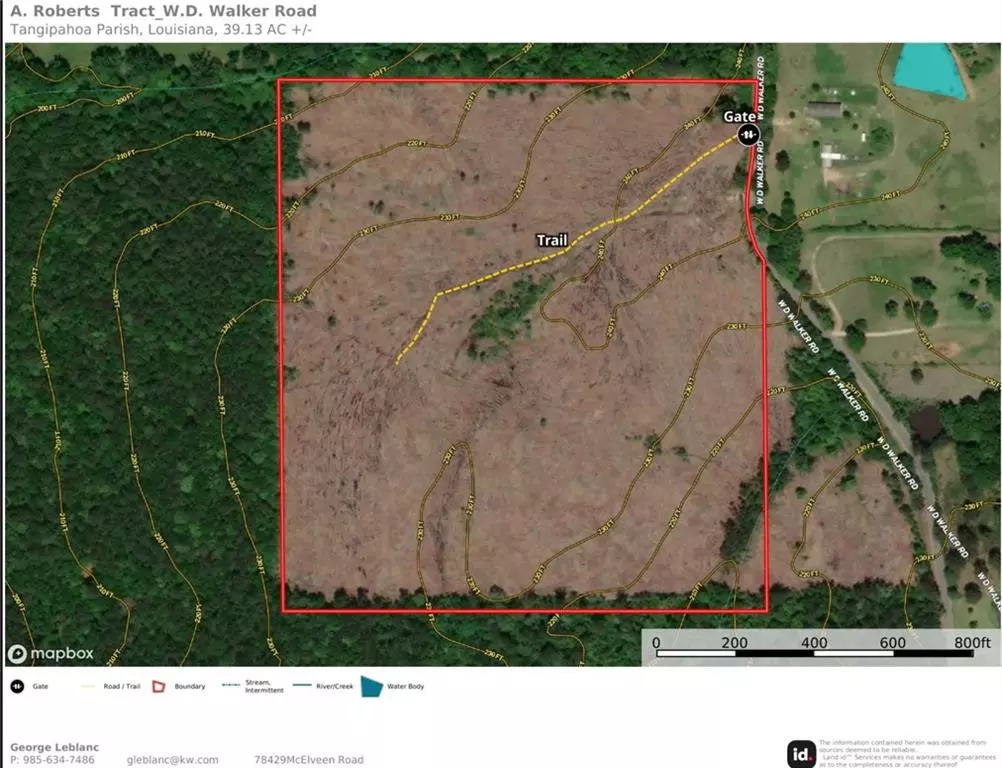1002x768 pixels.
Task: Click the Trail label on the map
Action: click(552, 240)
